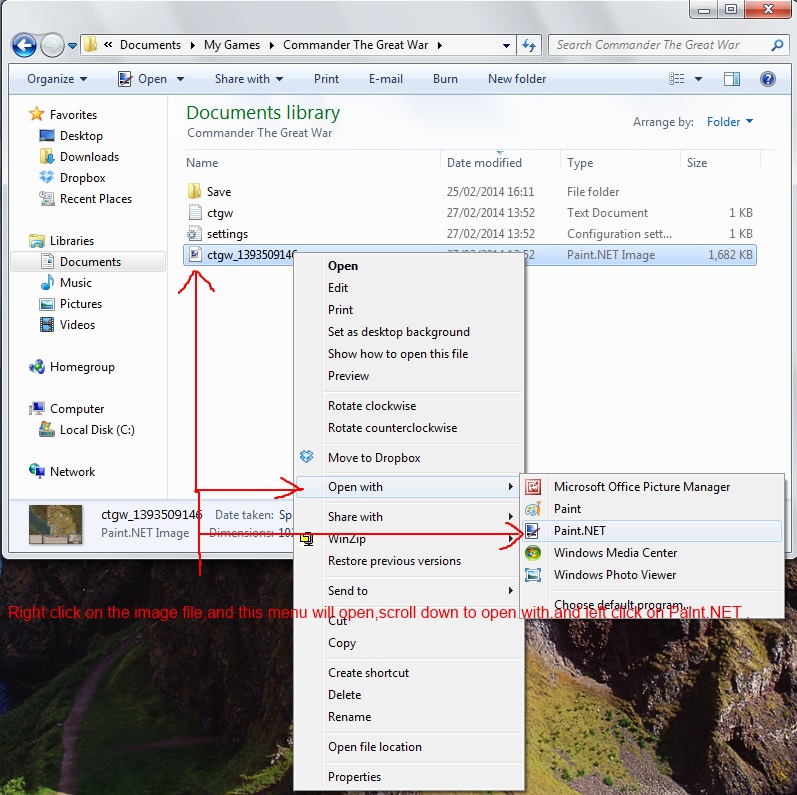Image resolution: width=797 pixels, height=795 pixels.
Task: Select the ctgw_139350914 image file icon
Action: pos(194,255)
